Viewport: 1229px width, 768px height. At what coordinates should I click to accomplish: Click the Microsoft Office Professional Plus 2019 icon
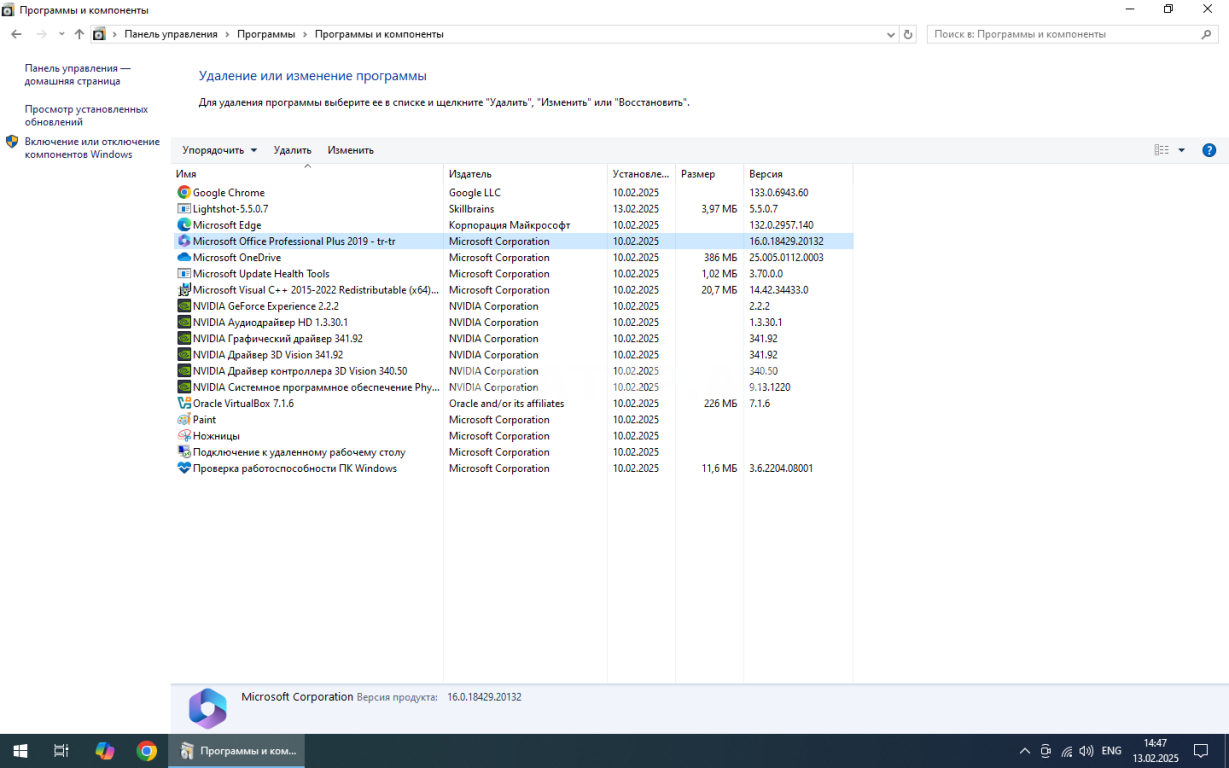(184, 241)
